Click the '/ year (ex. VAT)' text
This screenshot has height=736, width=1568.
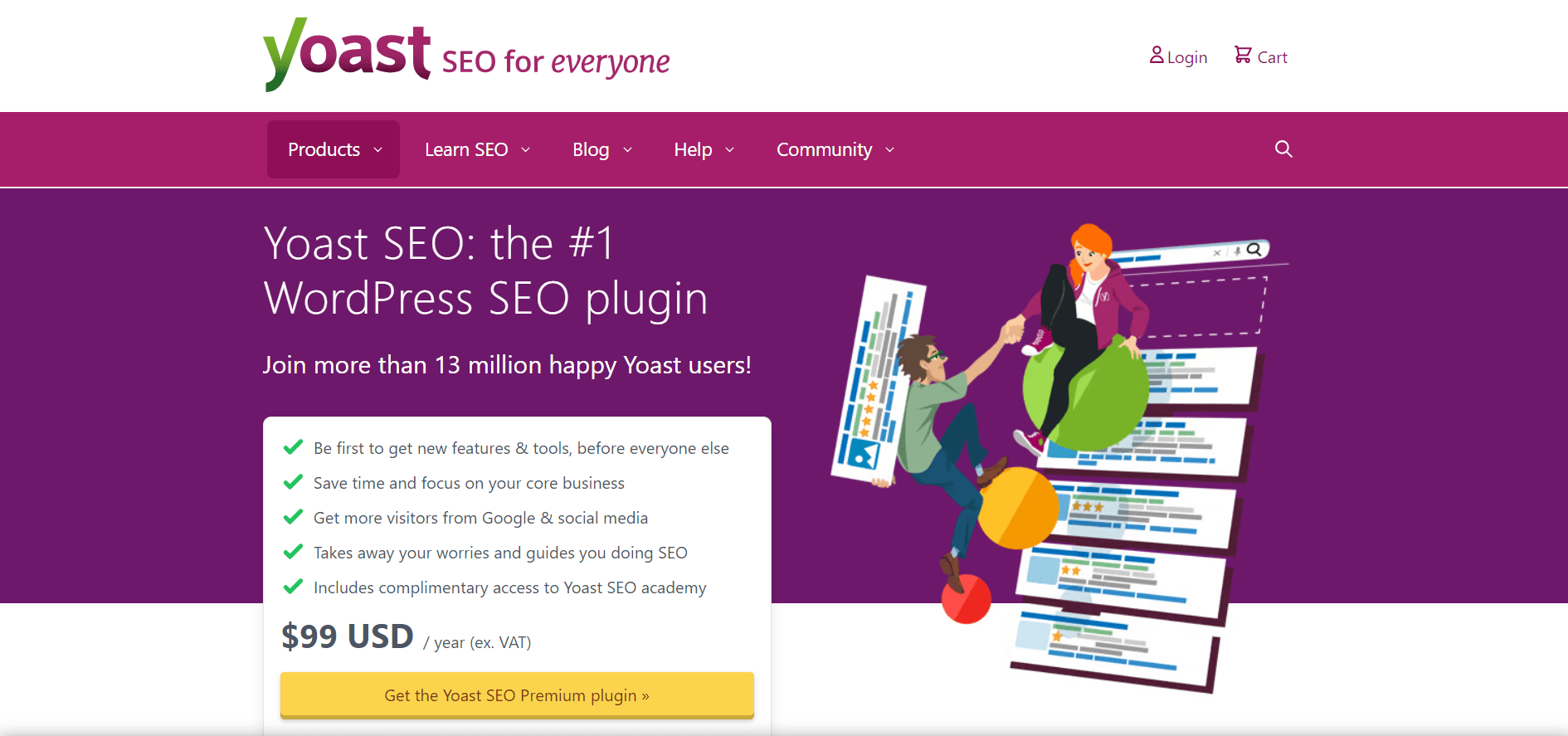tap(477, 642)
